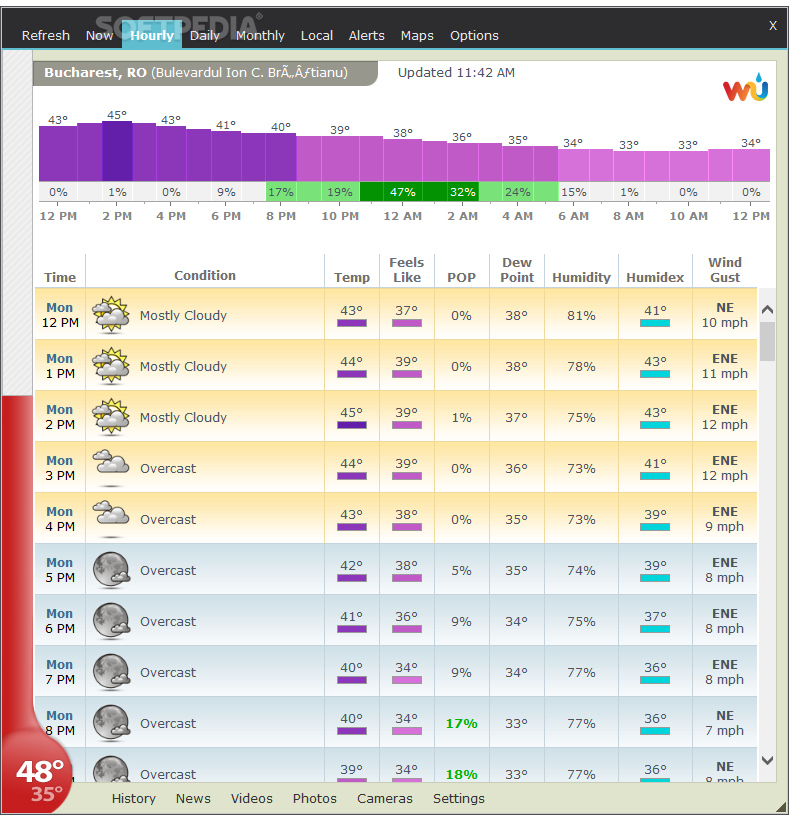This screenshot has height=815, width=789.
Task: Click the Time column header
Action: point(60,278)
